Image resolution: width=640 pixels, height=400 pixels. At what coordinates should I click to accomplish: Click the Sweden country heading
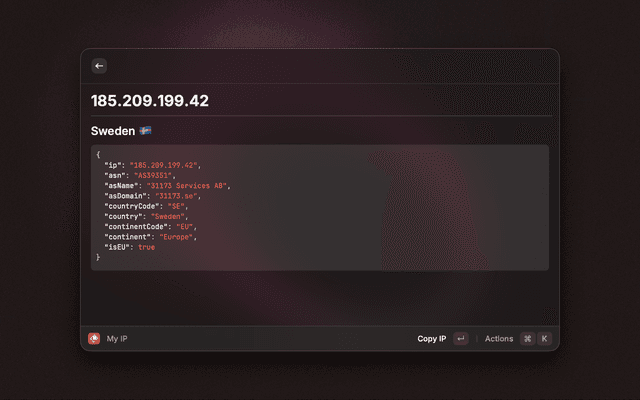tap(112, 131)
